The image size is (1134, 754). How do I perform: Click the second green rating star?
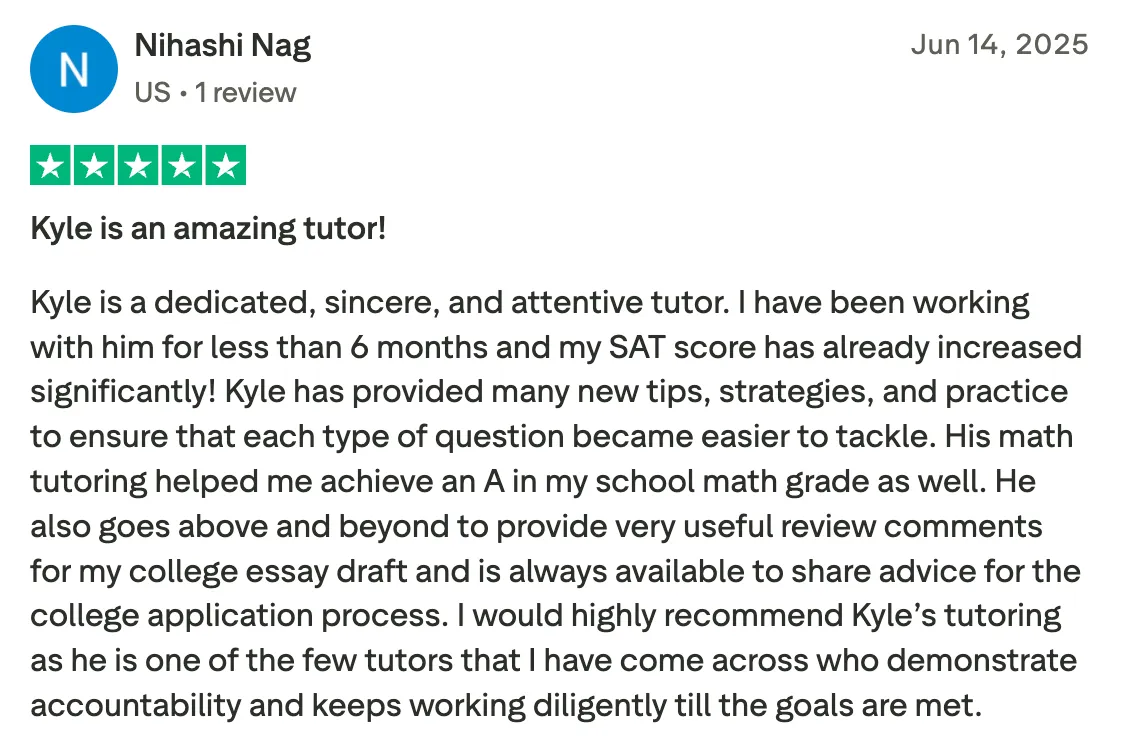(94, 166)
